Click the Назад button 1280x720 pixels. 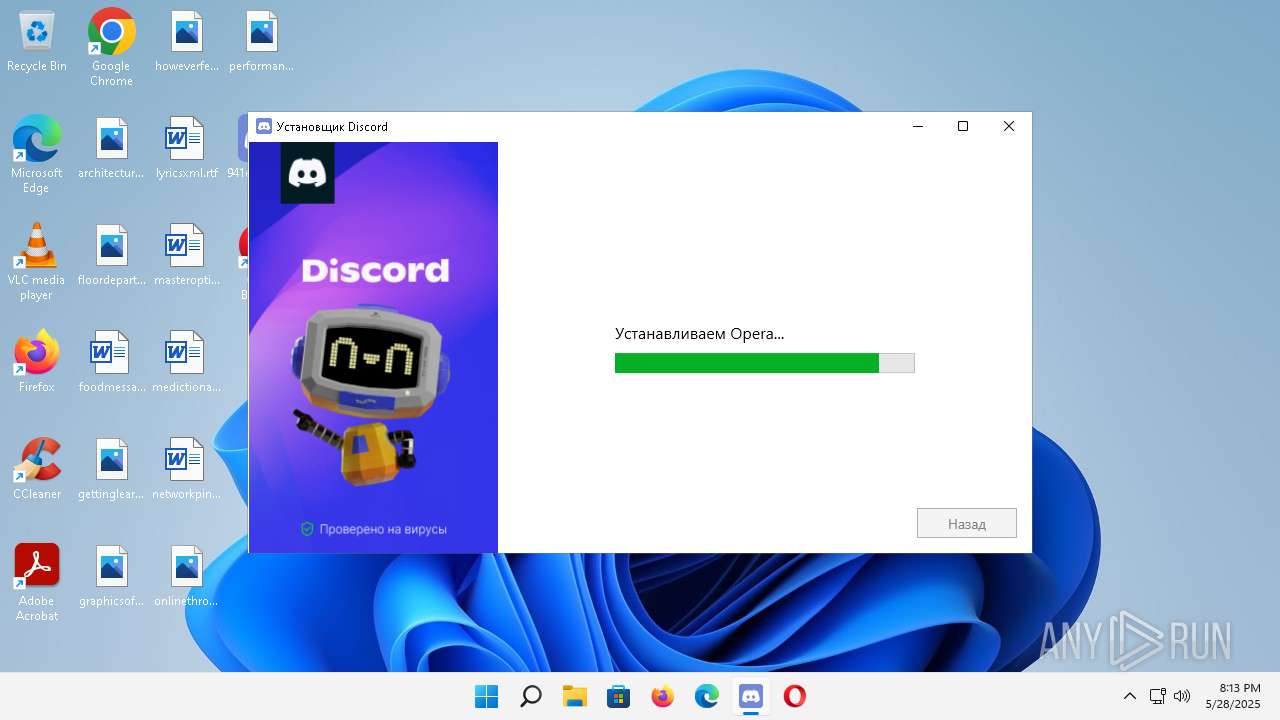(x=967, y=523)
